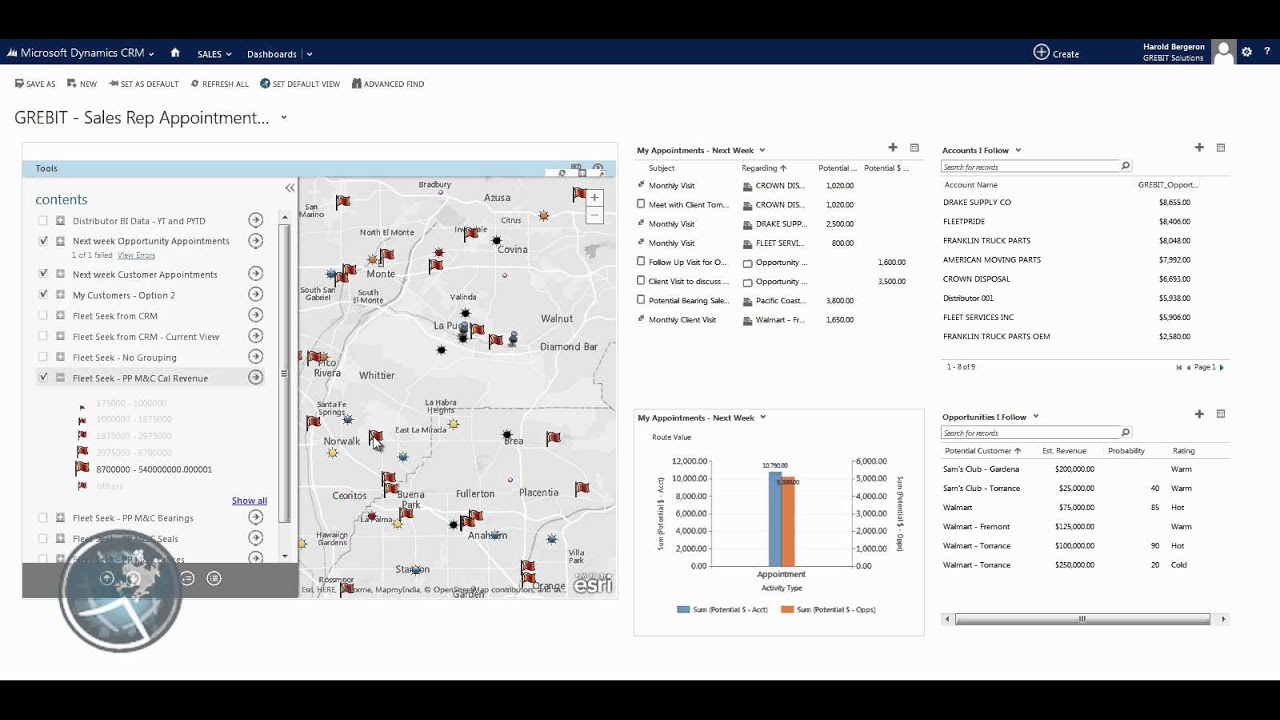Zoom out on the map
This screenshot has width=1280, height=720.
pos(594,215)
